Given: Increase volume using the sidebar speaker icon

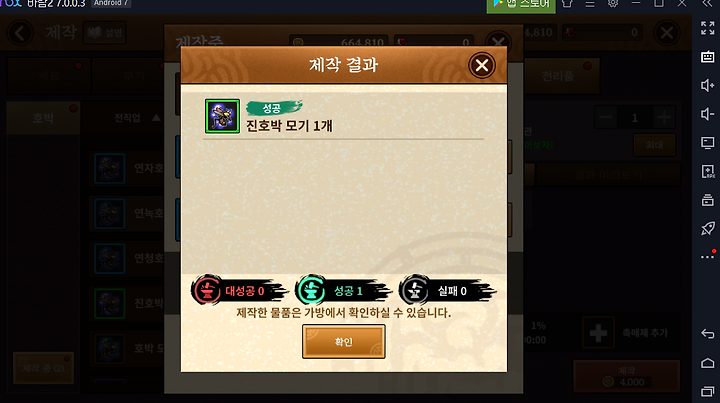Looking at the screenshot, I should 707,85.
